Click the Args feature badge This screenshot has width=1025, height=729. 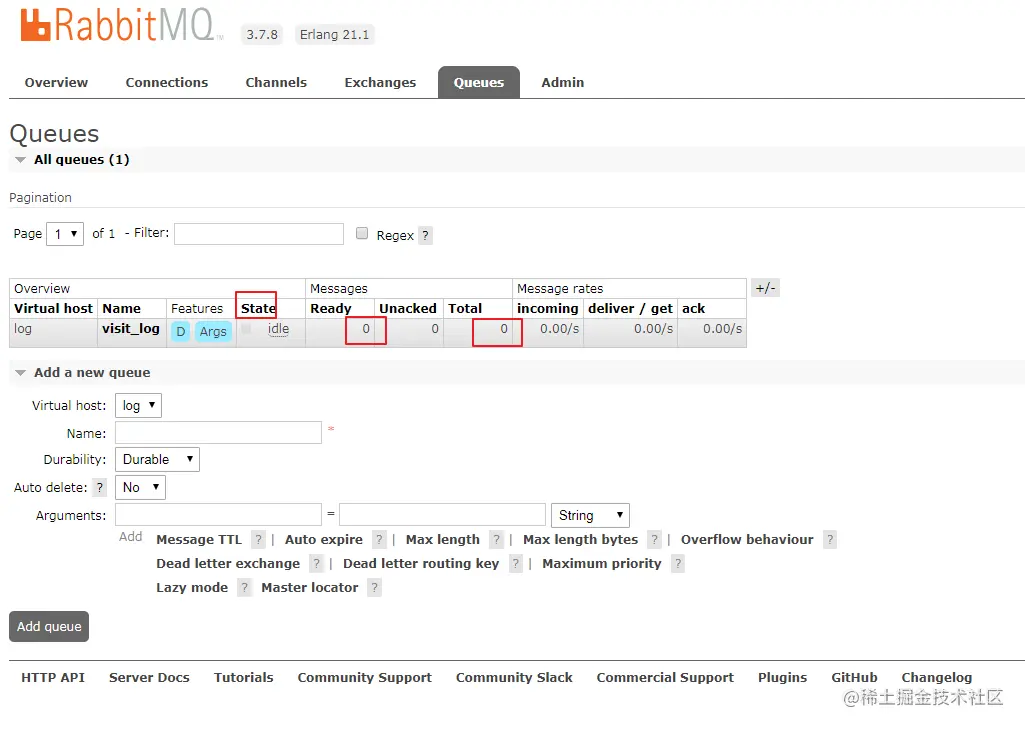click(x=213, y=331)
